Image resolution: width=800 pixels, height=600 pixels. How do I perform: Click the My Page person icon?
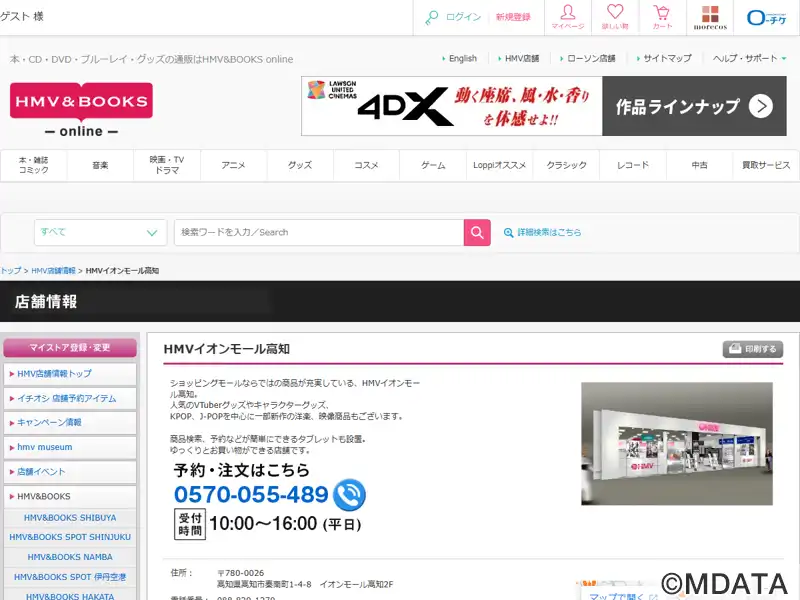pos(567,17)
